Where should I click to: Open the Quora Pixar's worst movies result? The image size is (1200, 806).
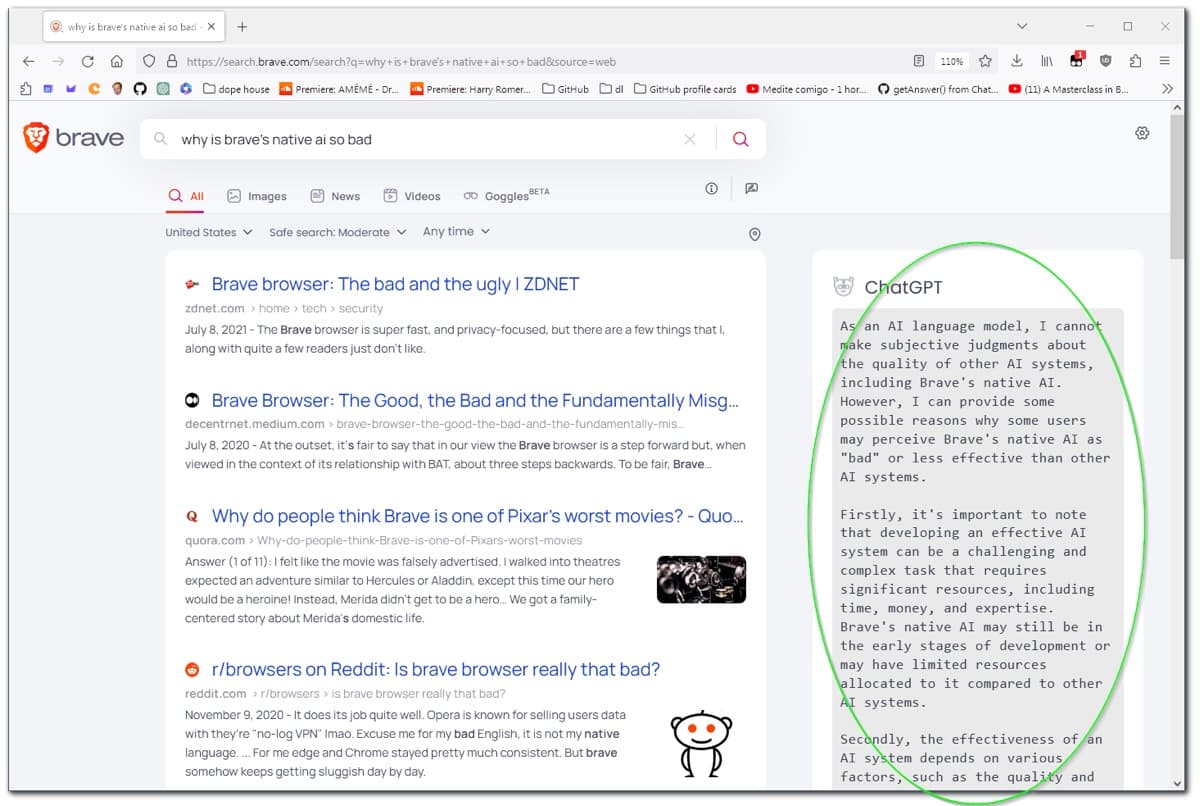(x=478, y=517)
